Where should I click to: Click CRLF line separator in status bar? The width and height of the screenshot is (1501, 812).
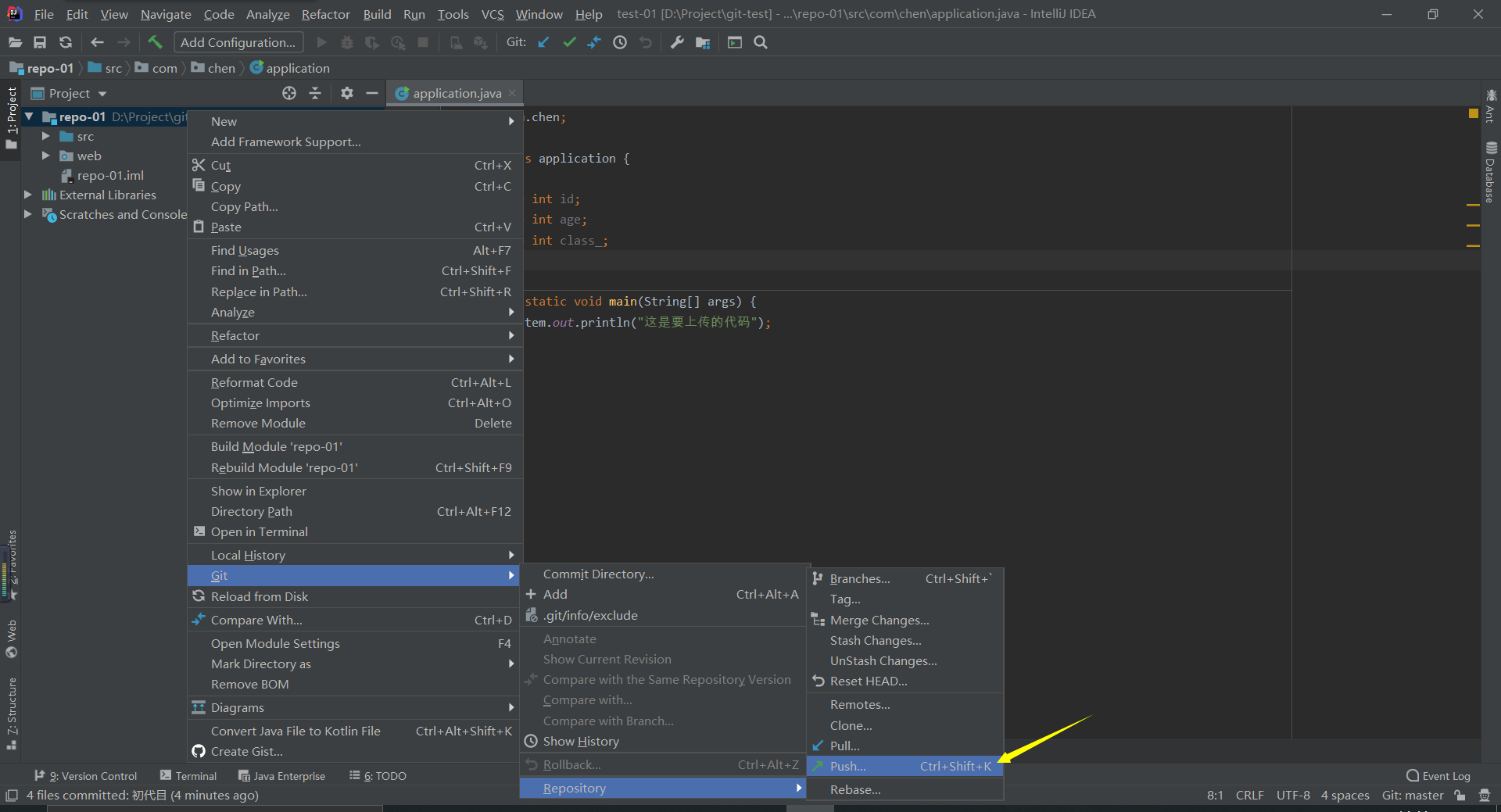tap(1249, 796)
